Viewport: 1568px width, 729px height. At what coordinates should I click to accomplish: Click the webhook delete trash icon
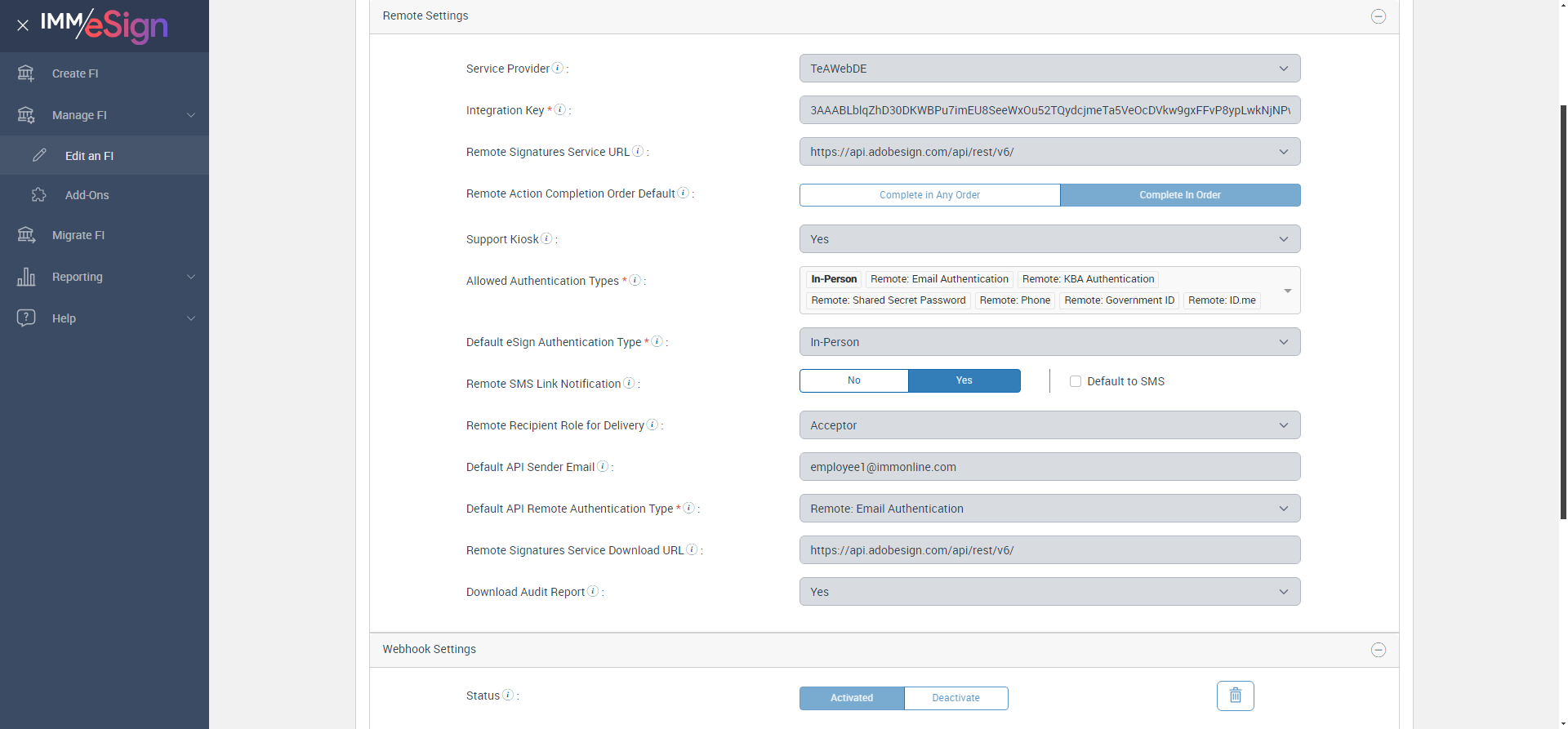(x=1235, y=696)
